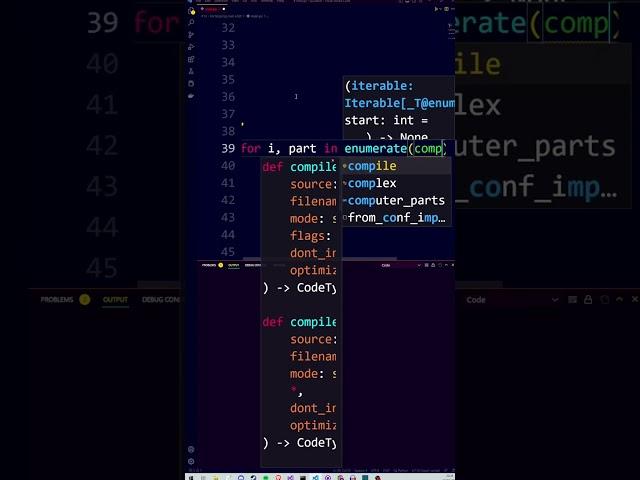Open the Source Control view

point(191,35)
